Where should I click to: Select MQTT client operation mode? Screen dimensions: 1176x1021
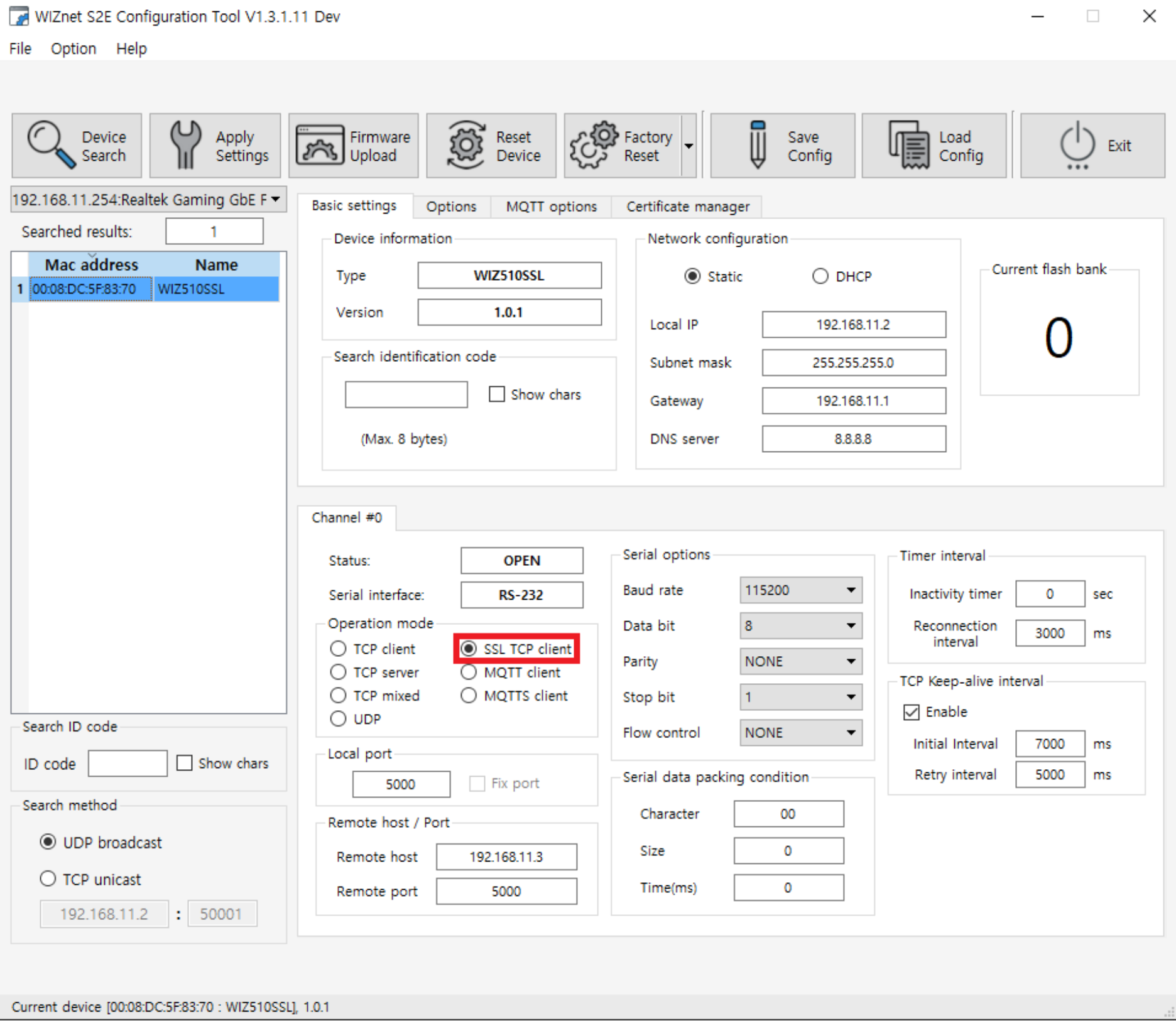[469, 673]
